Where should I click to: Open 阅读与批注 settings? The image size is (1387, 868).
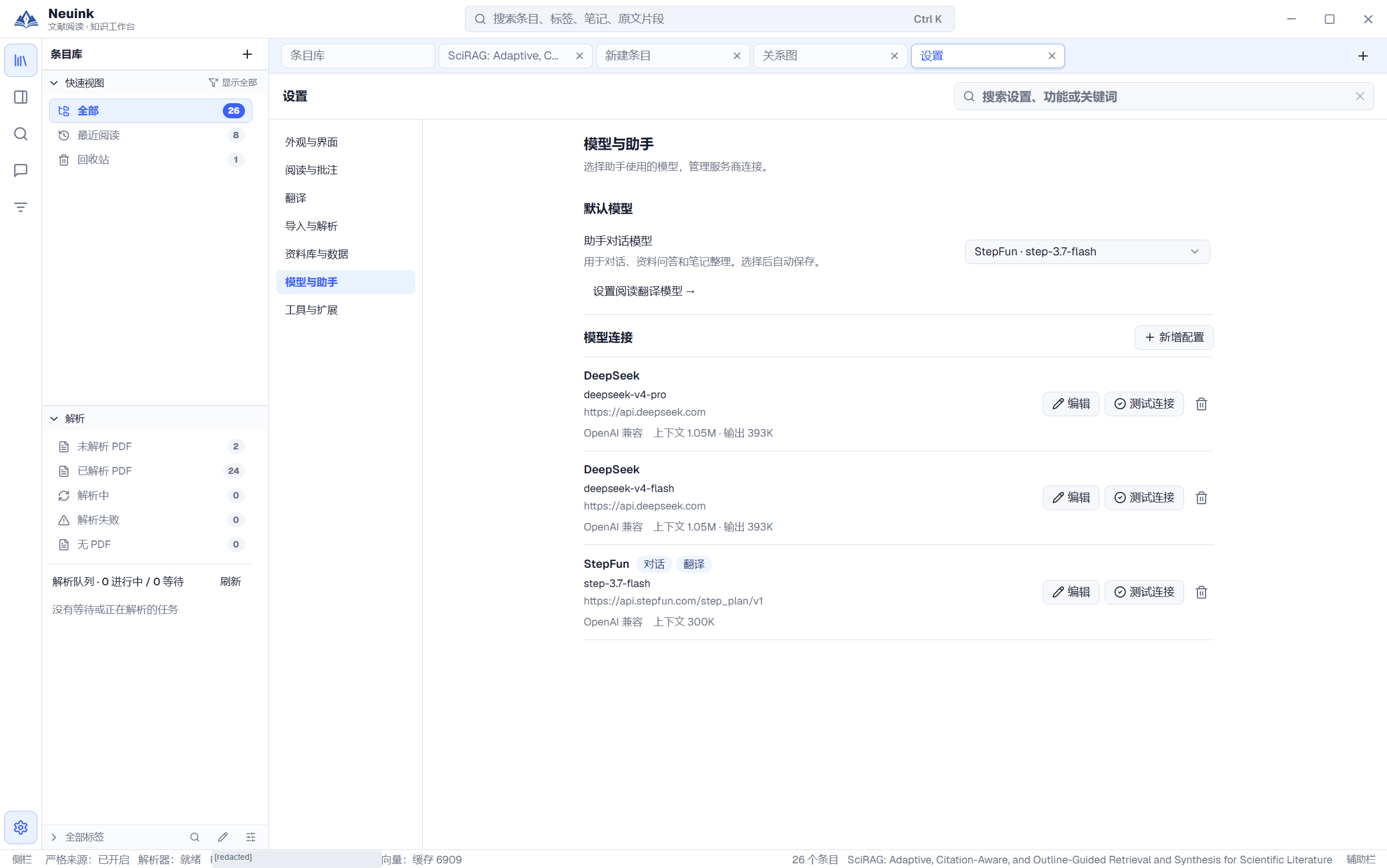(345, 170)
